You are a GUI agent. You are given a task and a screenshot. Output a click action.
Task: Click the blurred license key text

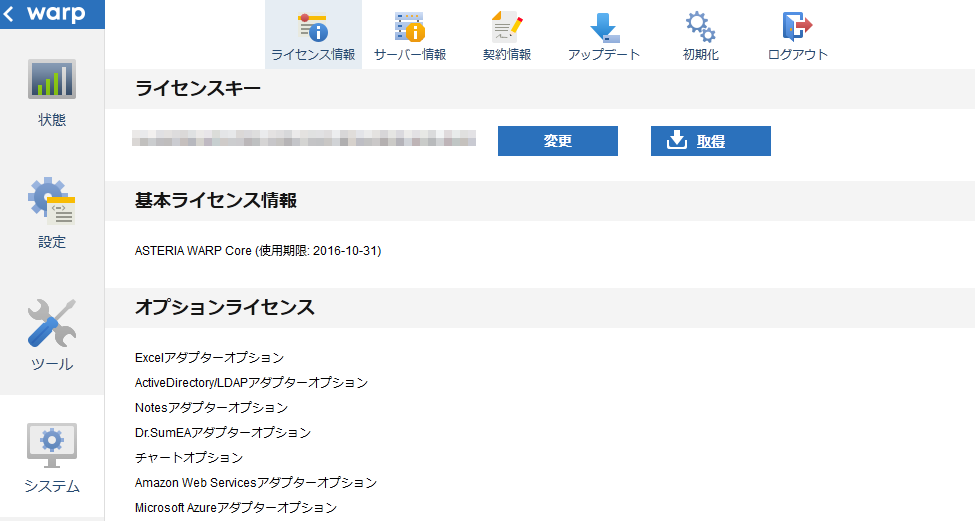point(304,138)
